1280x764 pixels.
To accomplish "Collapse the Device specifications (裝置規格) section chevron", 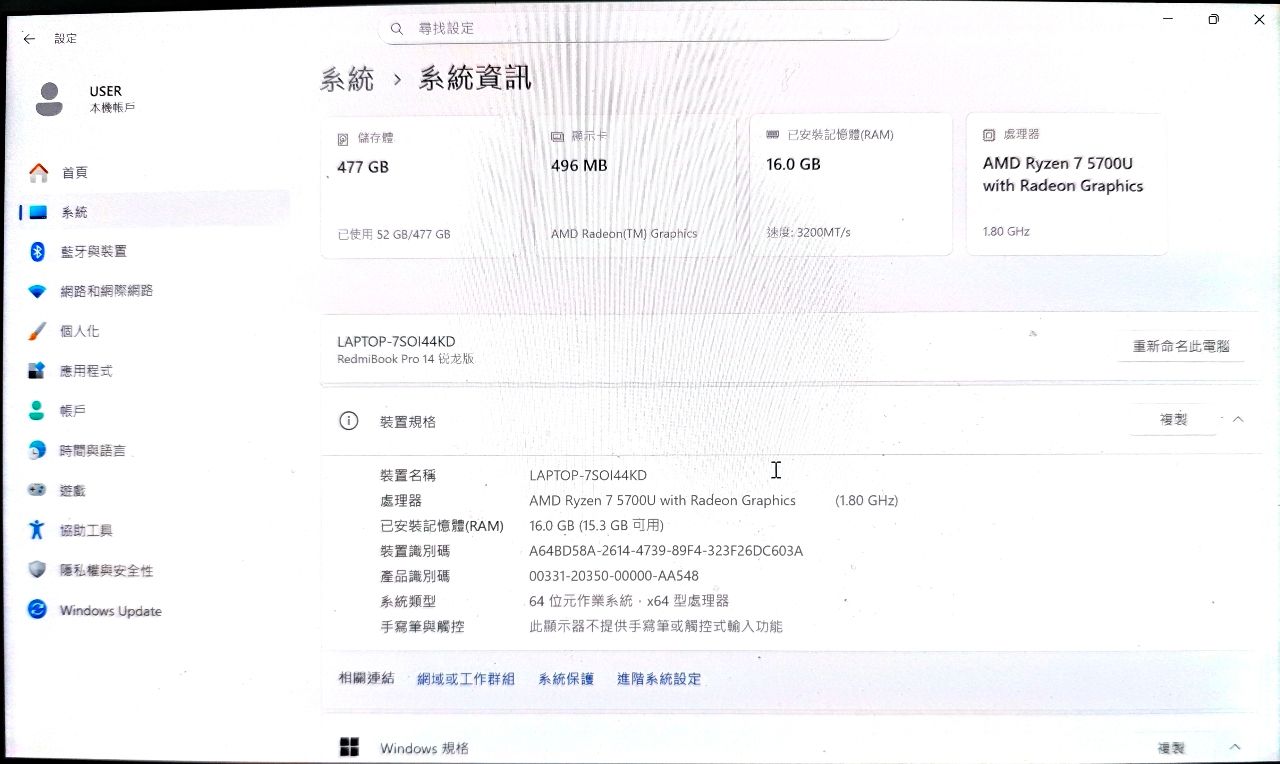I will 1238,420.
